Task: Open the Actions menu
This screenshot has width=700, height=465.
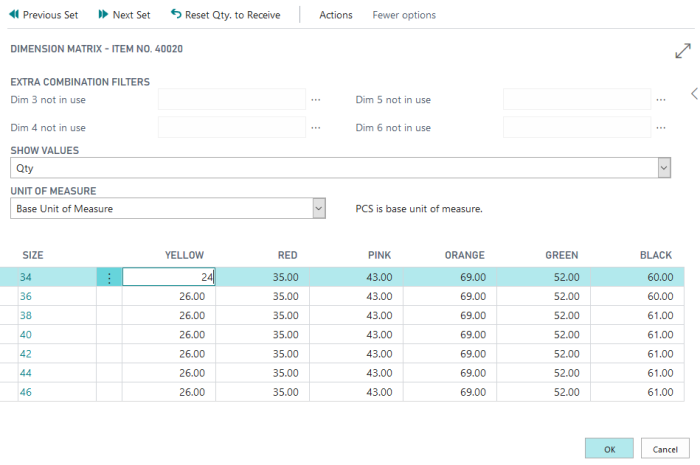Action: 335,15
